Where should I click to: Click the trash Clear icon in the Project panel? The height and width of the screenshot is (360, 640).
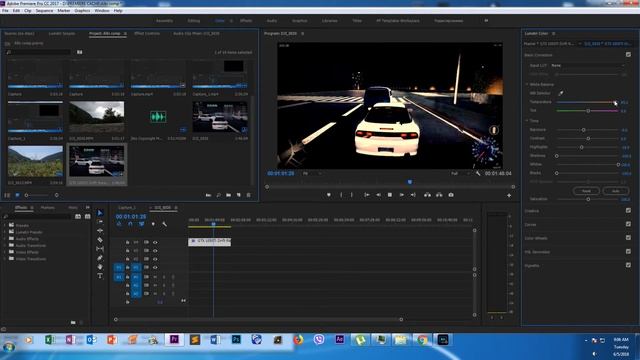(x=249, y=195)
